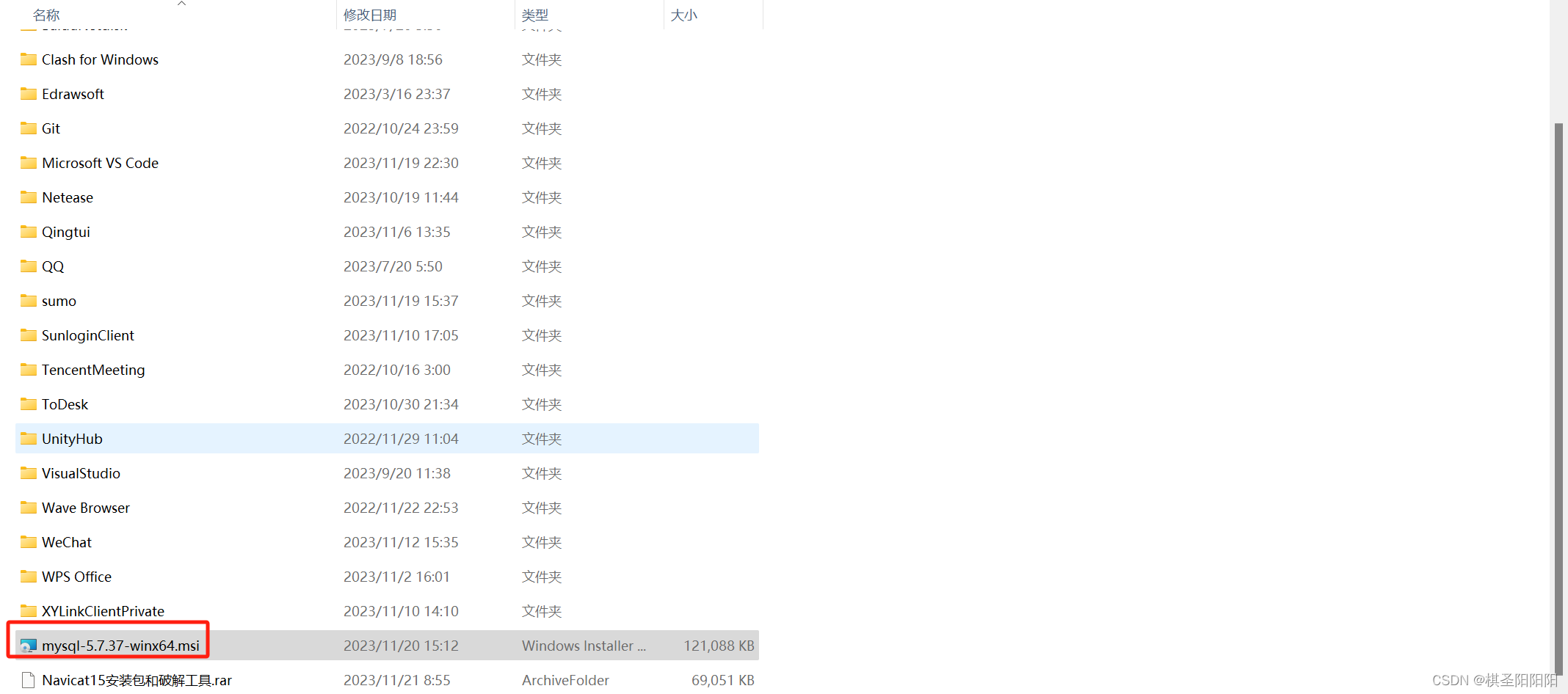The height and width of the screenshot is (694, 1568).
Task: Click the size value 69,051 KB
Action: point(722,680)
